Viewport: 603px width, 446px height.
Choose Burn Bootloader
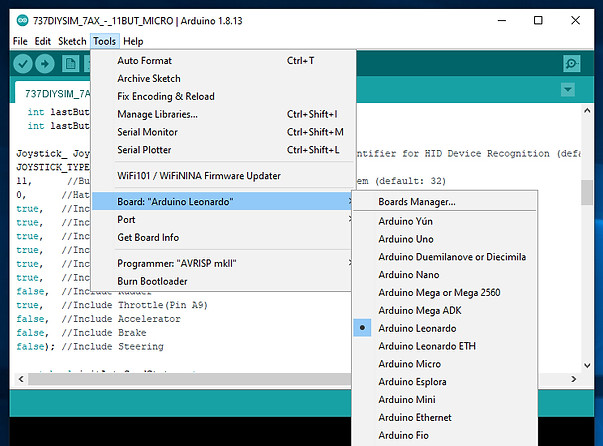click(x=222, y=281)
